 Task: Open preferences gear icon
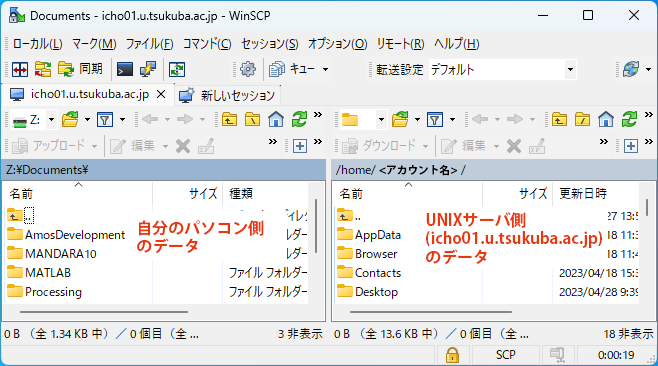[x=248, y=69]
